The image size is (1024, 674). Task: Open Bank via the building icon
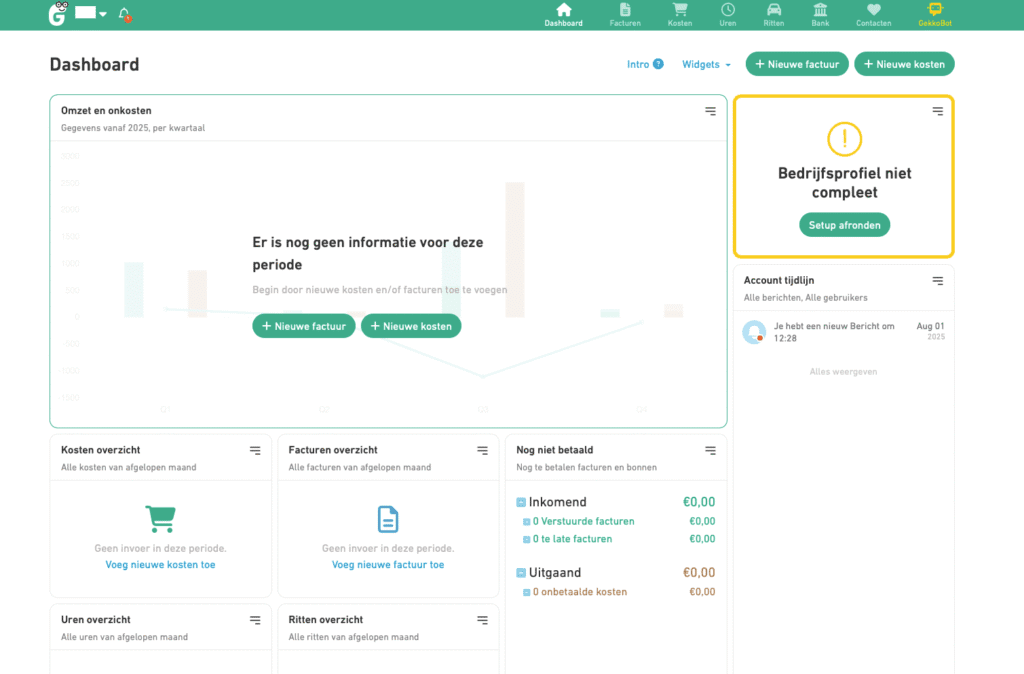tap(820, 10)
